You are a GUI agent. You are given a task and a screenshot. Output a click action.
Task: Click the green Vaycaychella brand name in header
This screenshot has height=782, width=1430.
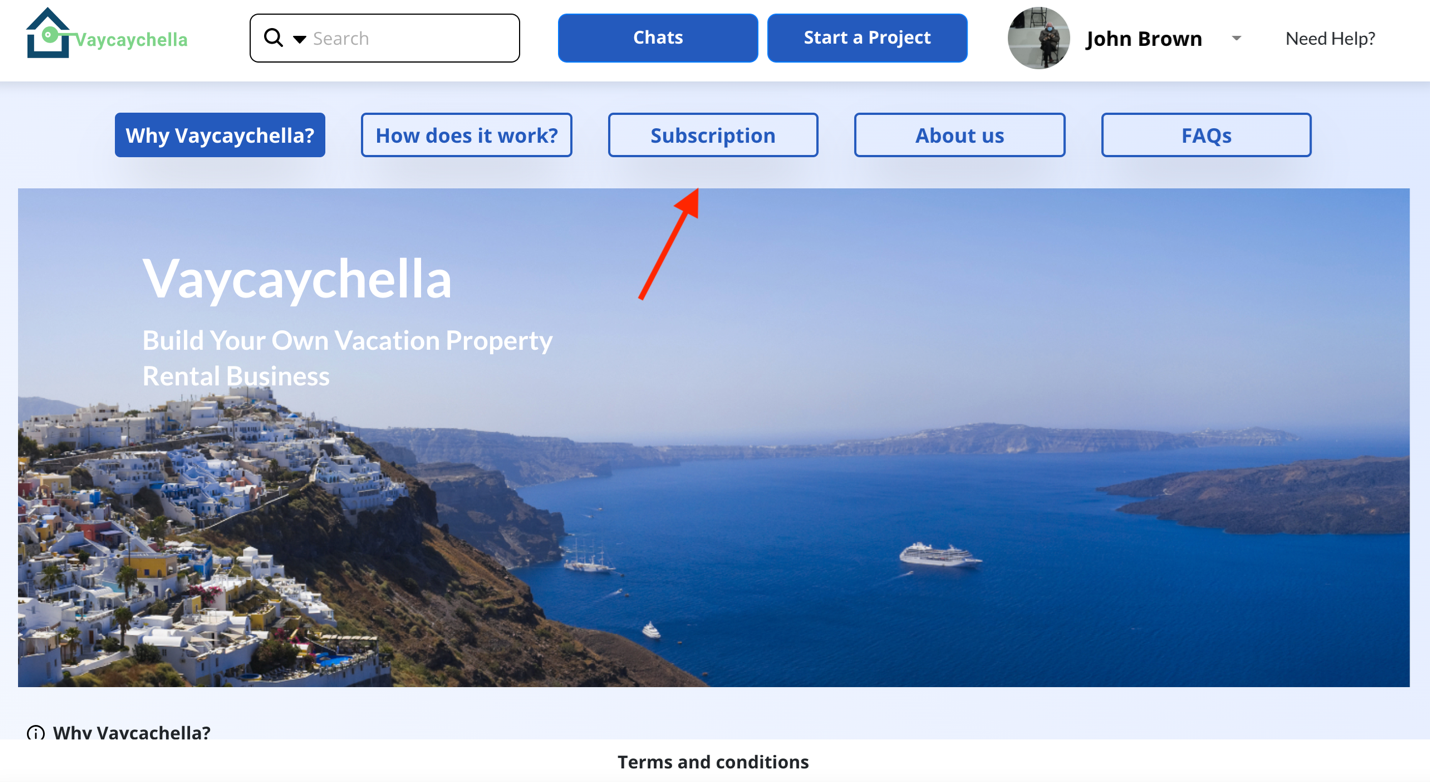131,40
